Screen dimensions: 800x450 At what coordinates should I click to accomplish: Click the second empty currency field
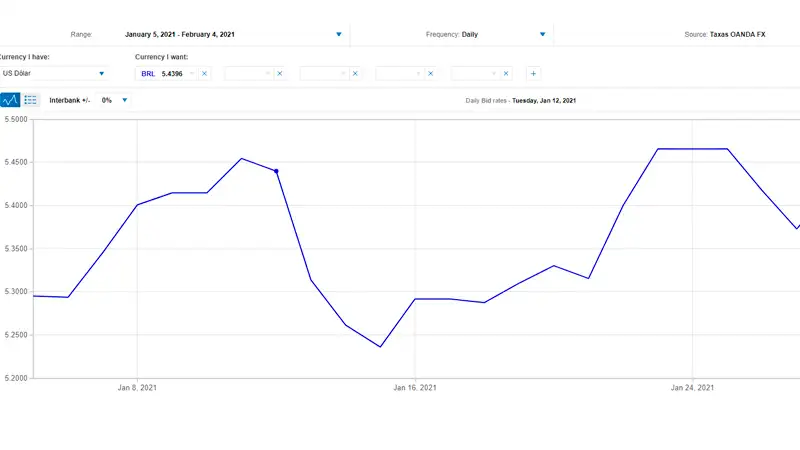[245, 73]
